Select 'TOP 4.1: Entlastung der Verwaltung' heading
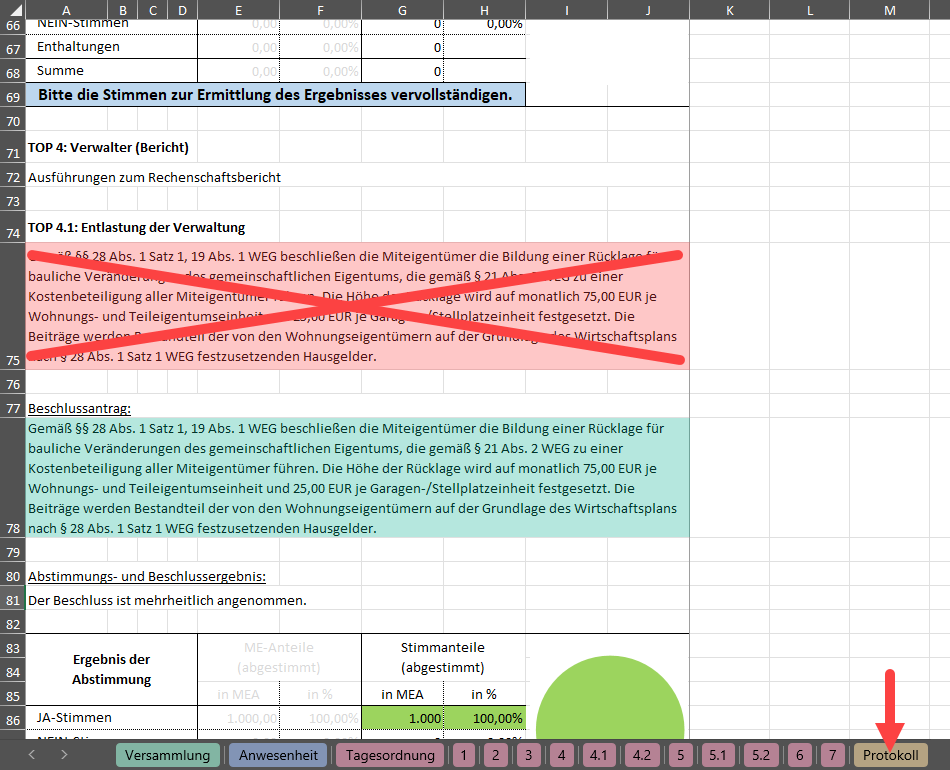 tap(136, 228)
